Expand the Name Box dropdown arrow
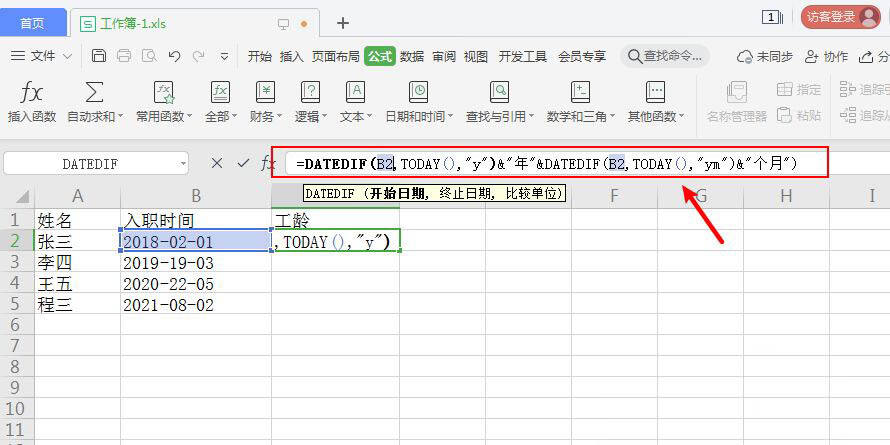The width and height of the screenshot is (890, 445). [183, 164]
